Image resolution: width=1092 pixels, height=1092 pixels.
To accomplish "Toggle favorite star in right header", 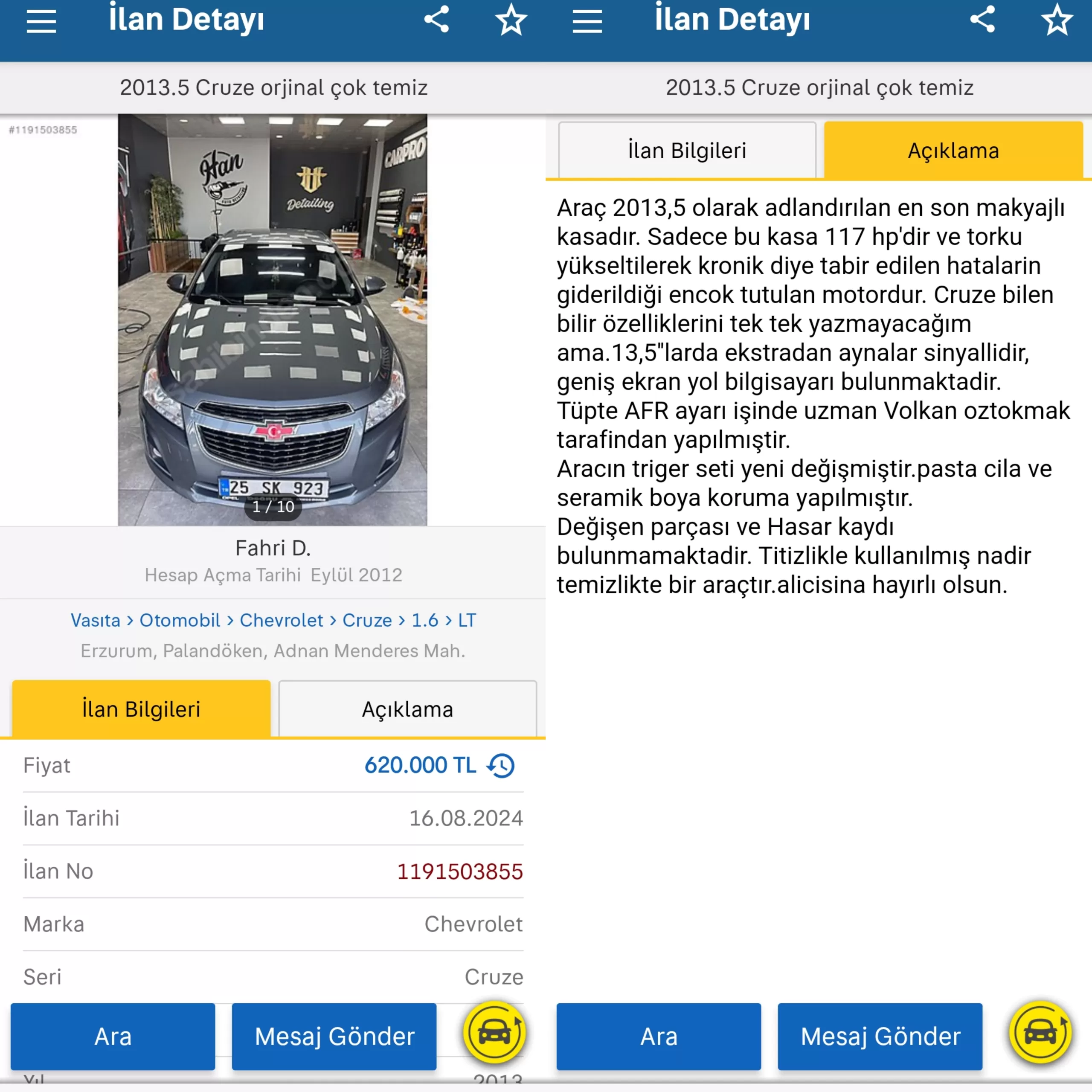I will pyautogui.click(x=1057, y=20).
